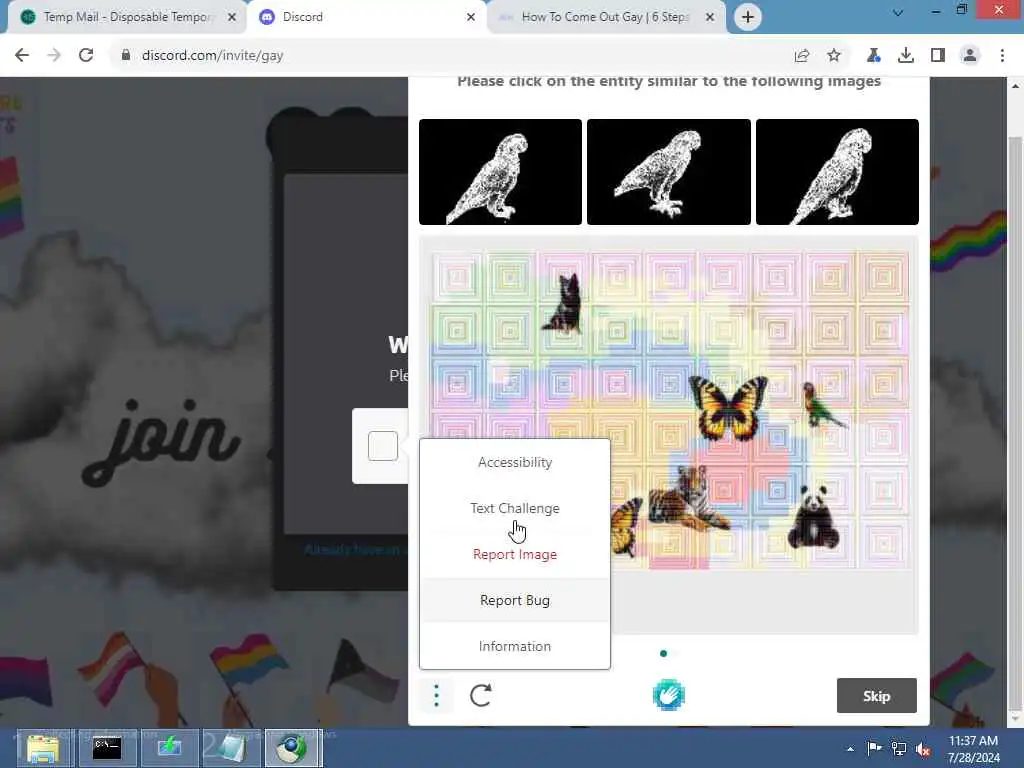Image resolution: width=1024 pixels, height=768 pixels.
Task: Open network status tray icon
Action: pos(899,749)
